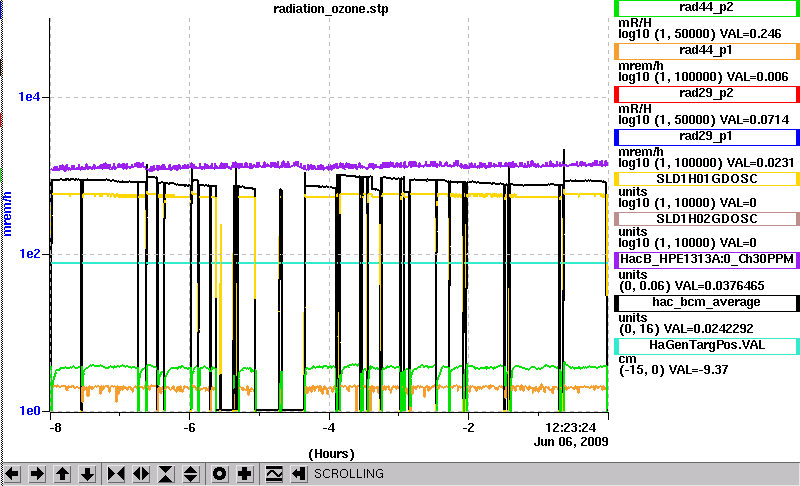Click the VAL=0.006 reading under rad44_p1
The width and height of the screenshot is (800, 486).
click(x=758, y=77)
